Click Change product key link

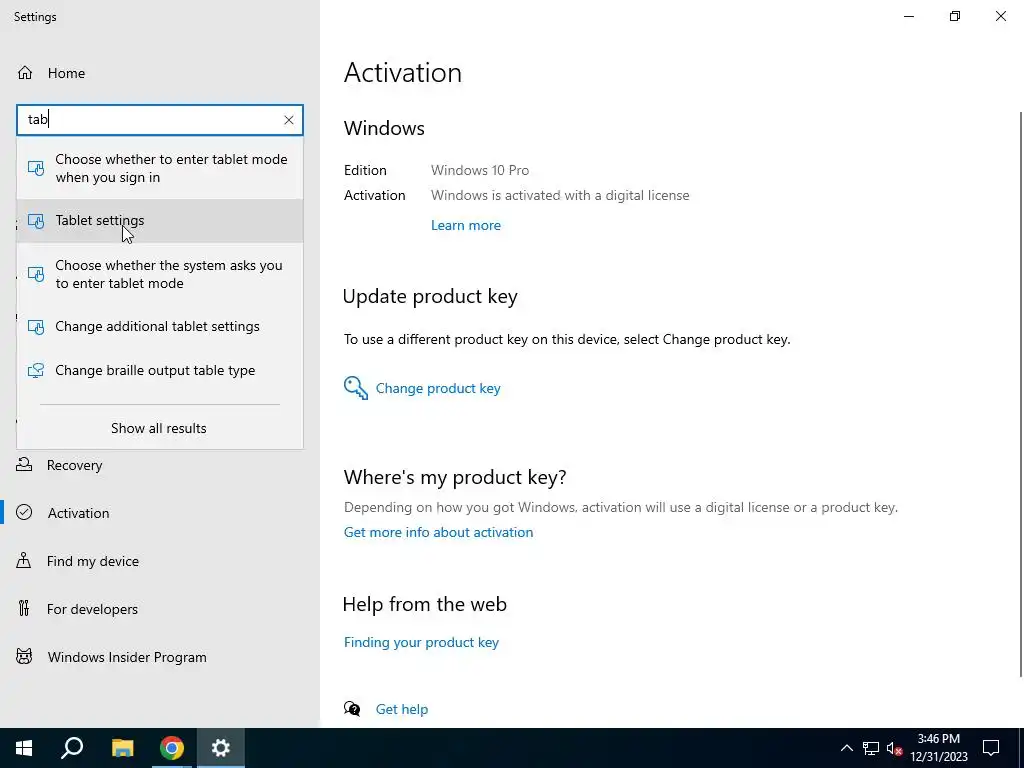tap(438, 388)
